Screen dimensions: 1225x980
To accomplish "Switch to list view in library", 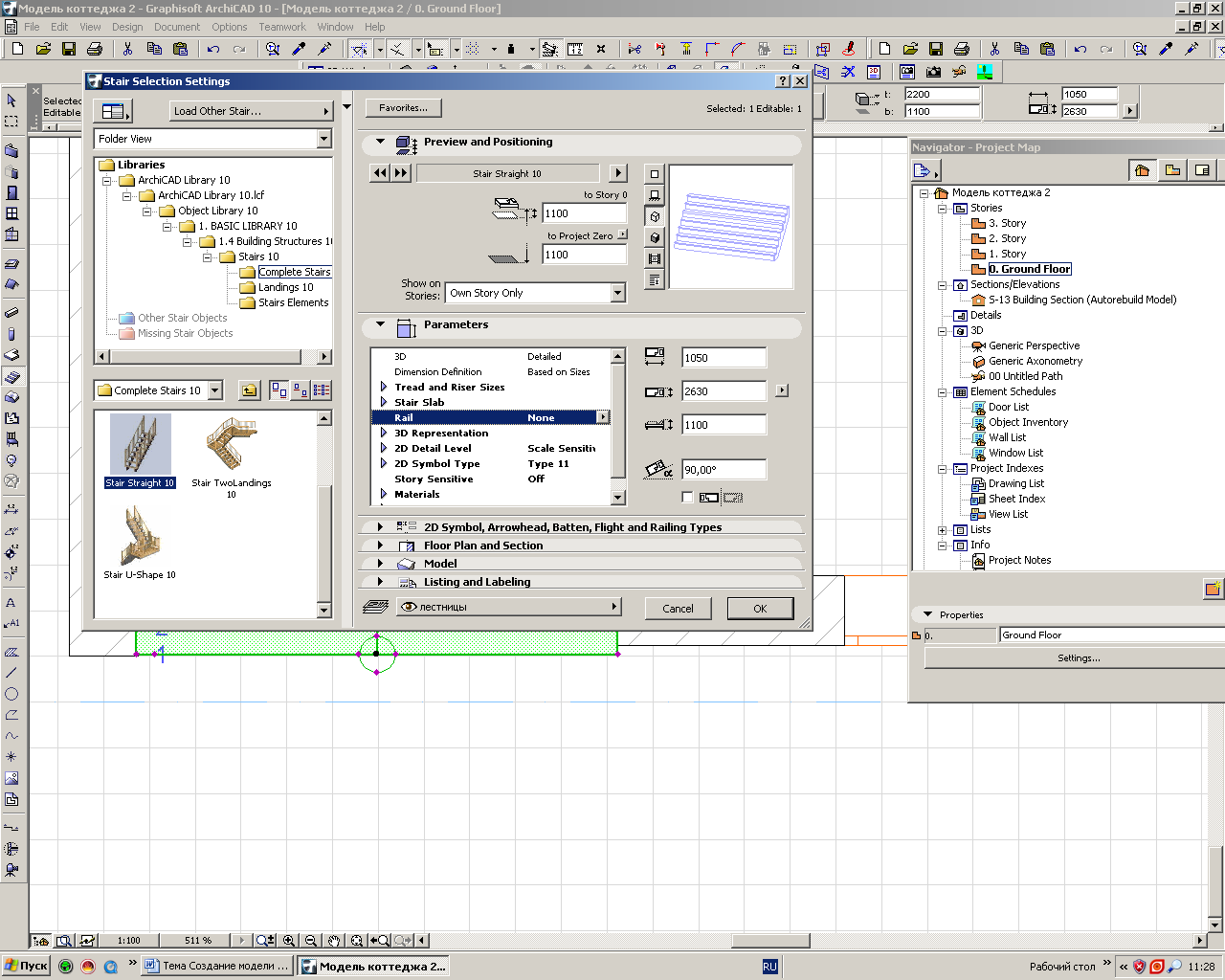I will point(322,390).
